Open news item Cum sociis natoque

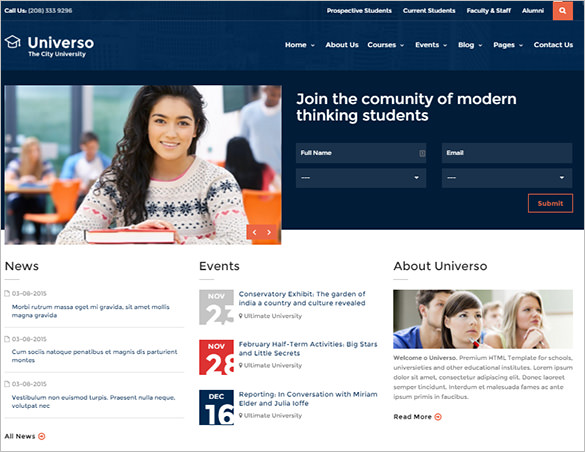click(94, 356)
